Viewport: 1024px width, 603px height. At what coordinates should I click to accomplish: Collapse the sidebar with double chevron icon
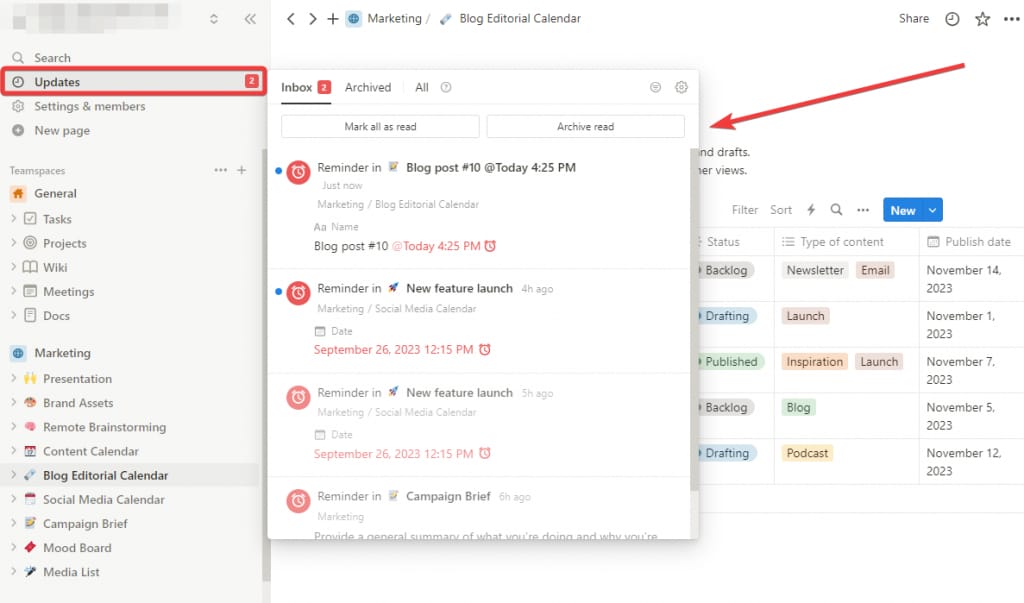[249, 19]
